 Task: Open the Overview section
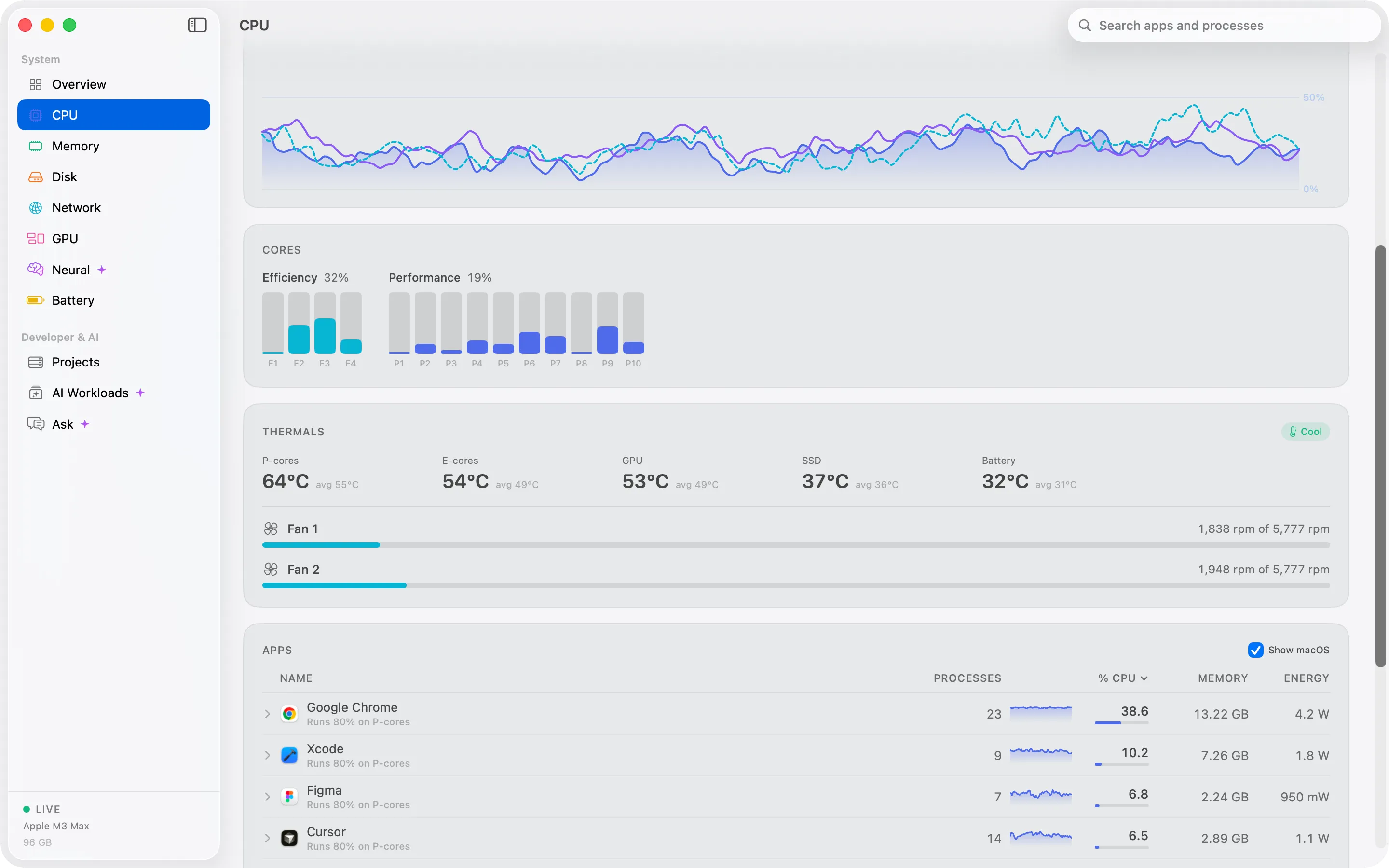click(x=114, y=84)
